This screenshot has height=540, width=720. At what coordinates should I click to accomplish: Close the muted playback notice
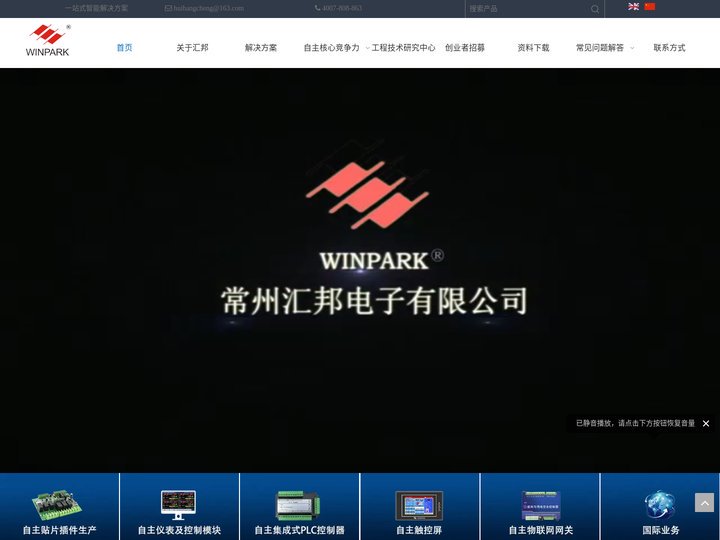tap(706, 423)
